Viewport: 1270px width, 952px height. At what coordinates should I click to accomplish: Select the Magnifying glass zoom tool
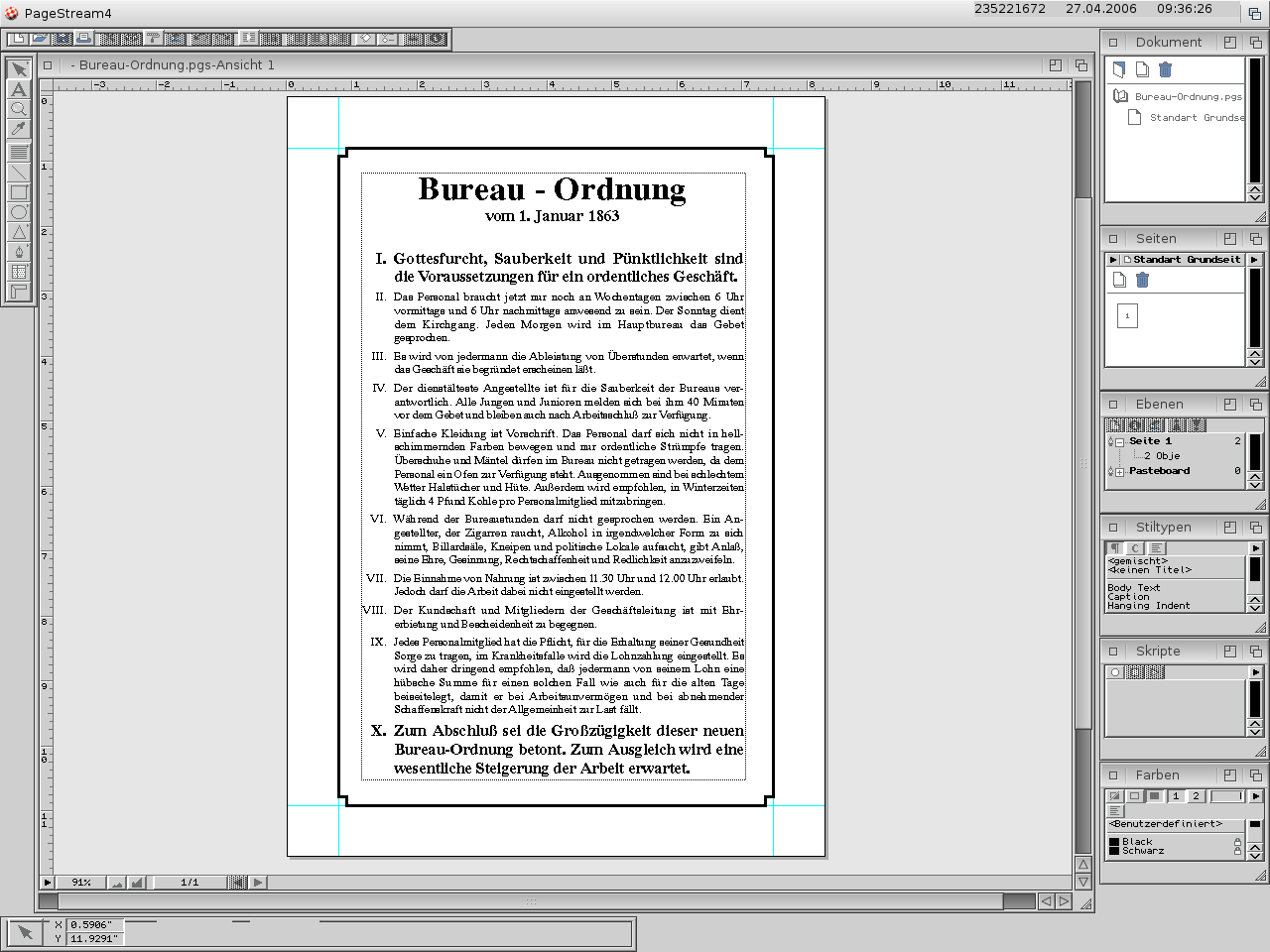pyautogui.click(x=19, y=109)
